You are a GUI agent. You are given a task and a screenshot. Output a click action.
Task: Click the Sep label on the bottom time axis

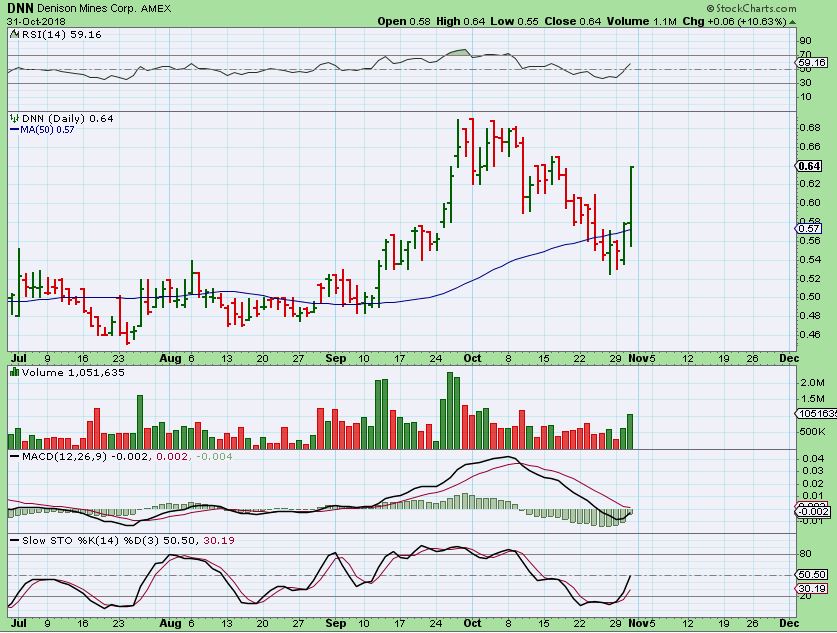click(x=336, y=624)
